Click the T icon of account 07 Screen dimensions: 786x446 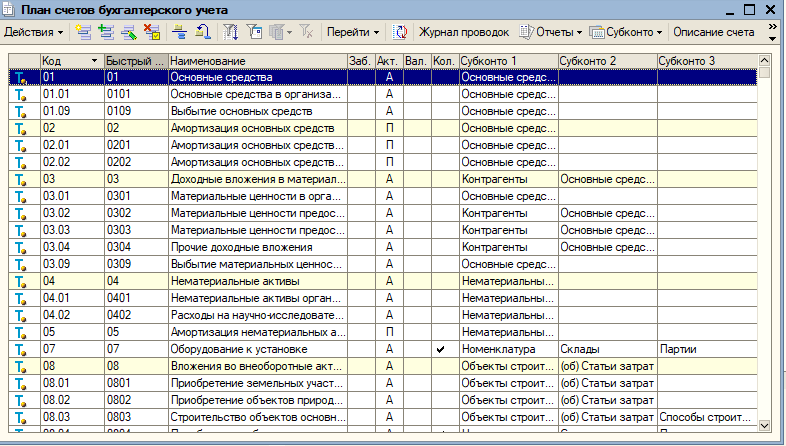pos(21,350)
